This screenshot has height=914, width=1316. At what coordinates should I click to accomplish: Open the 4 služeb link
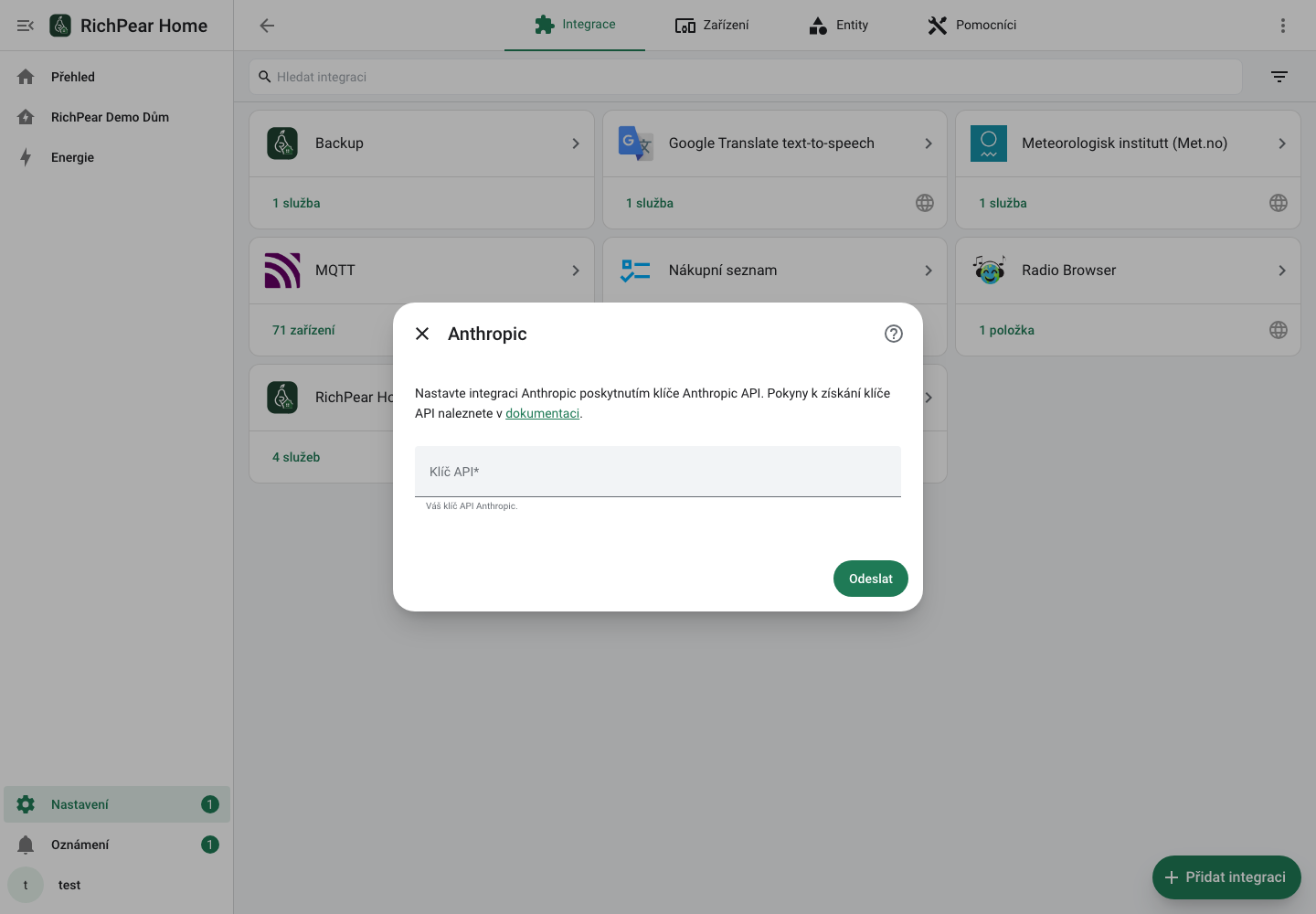click(x=296, y=457)
